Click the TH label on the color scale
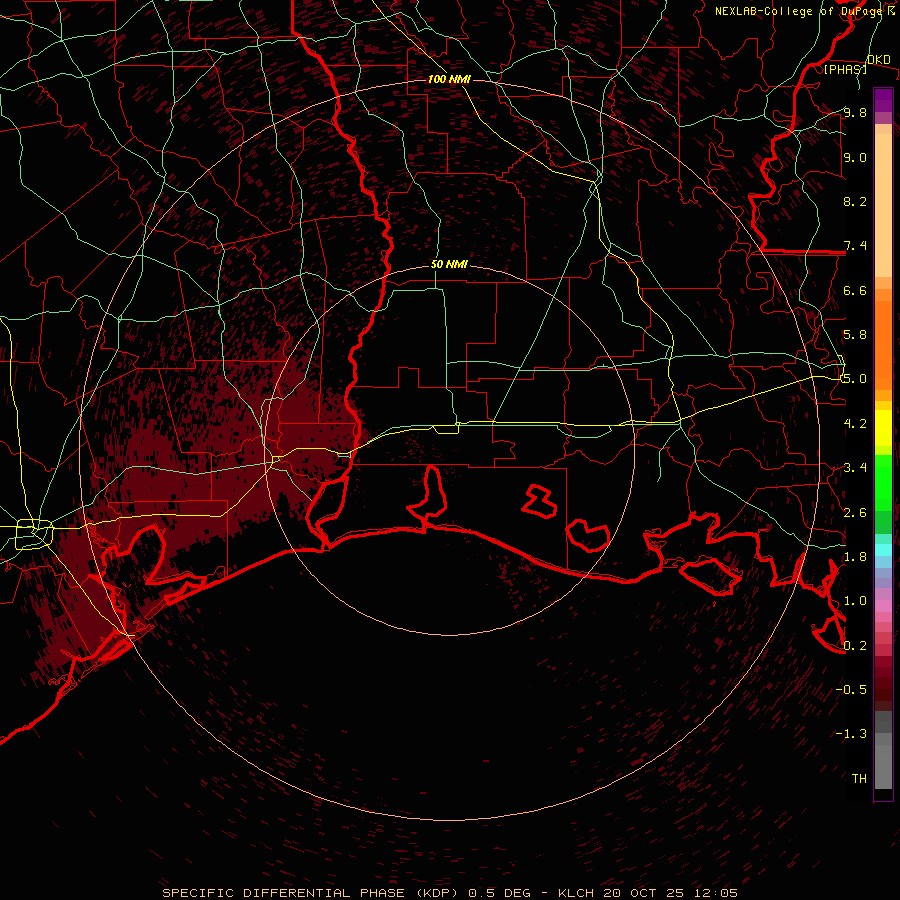The image size is (900, 900). [859, 779]
